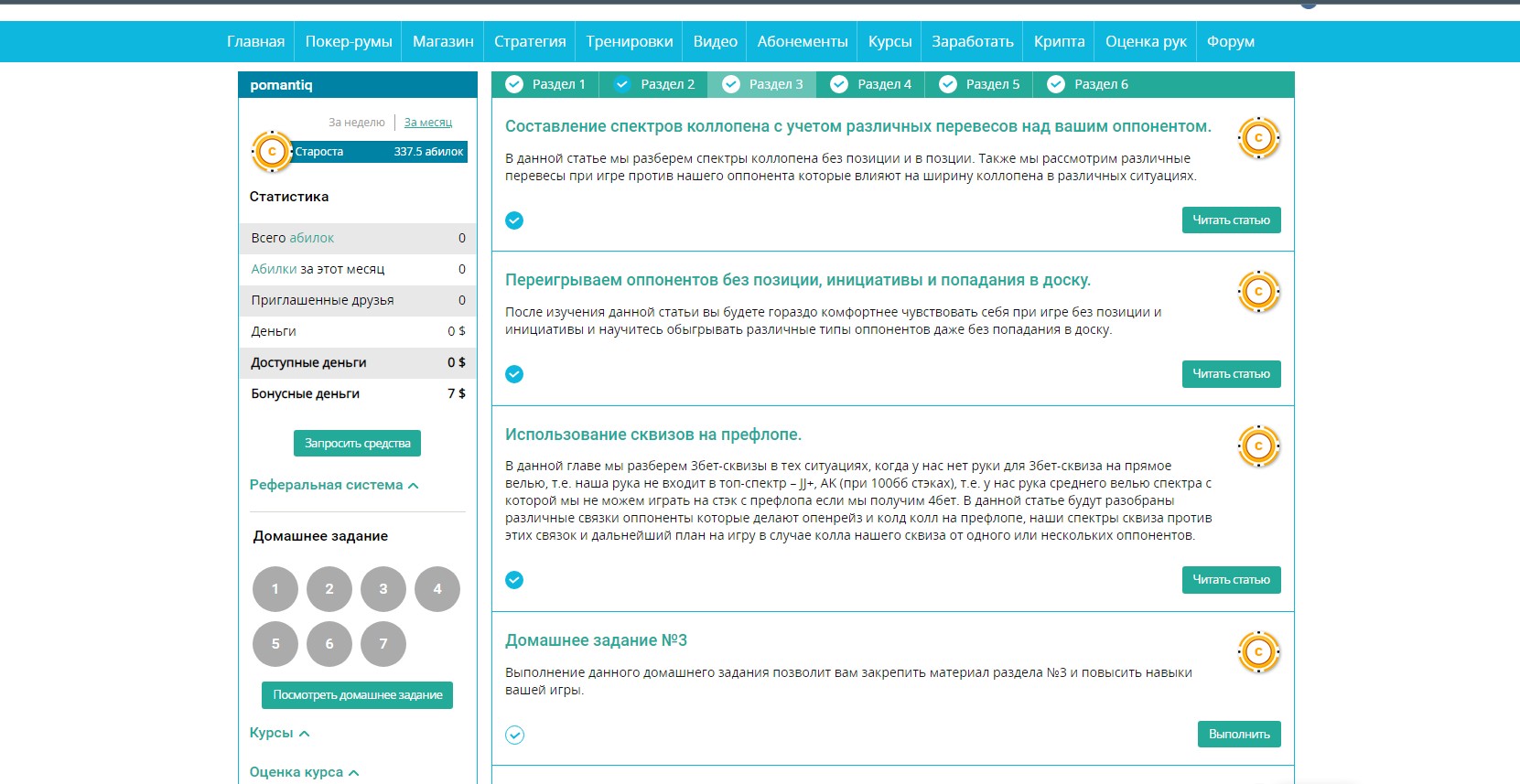The image size is (1520, 784).
Task: Switch to Раздел 1 tab
Action: coord(545,84)
